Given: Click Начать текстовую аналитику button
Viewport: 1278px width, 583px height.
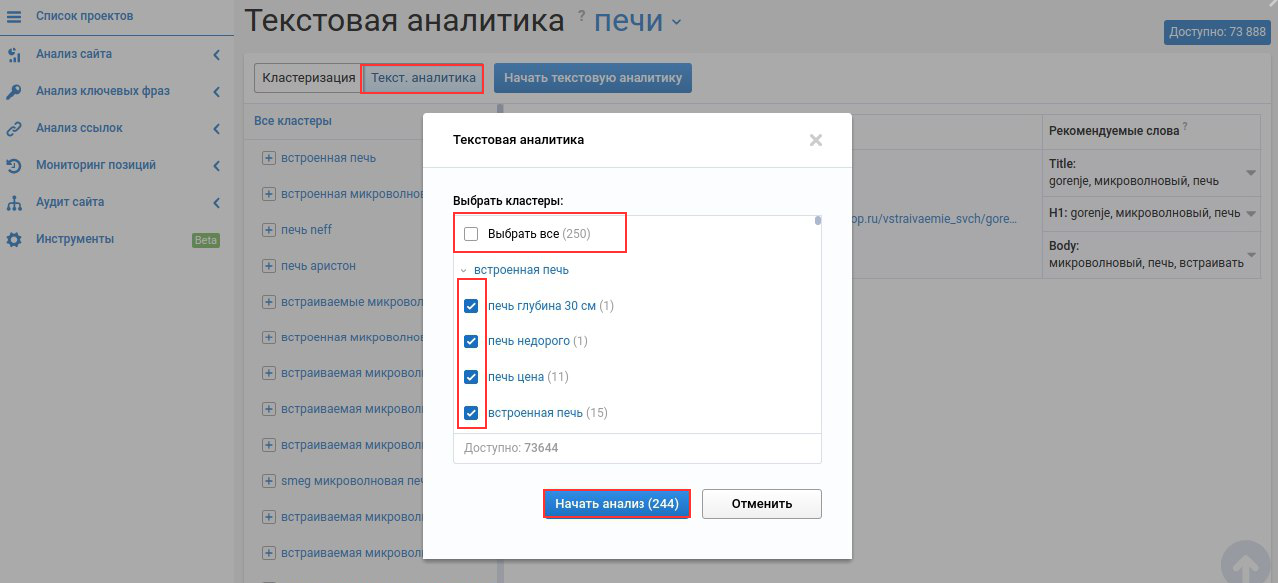Looking at the screenshot, I should tap(593, 78).
